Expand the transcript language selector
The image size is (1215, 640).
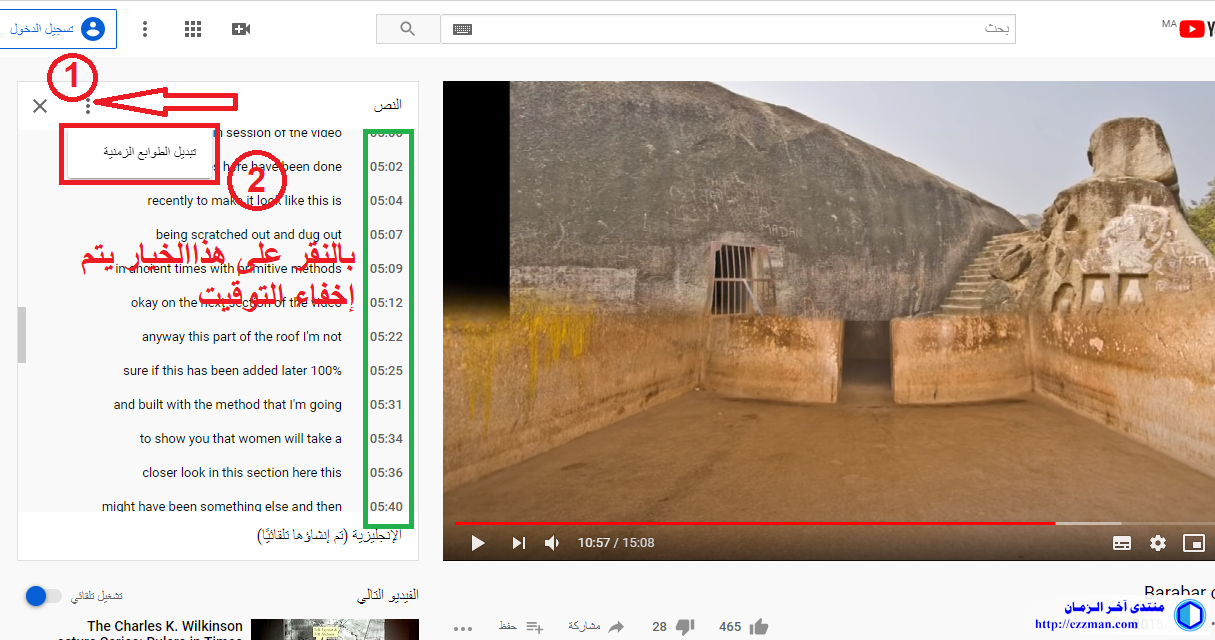tap(328, 536)
